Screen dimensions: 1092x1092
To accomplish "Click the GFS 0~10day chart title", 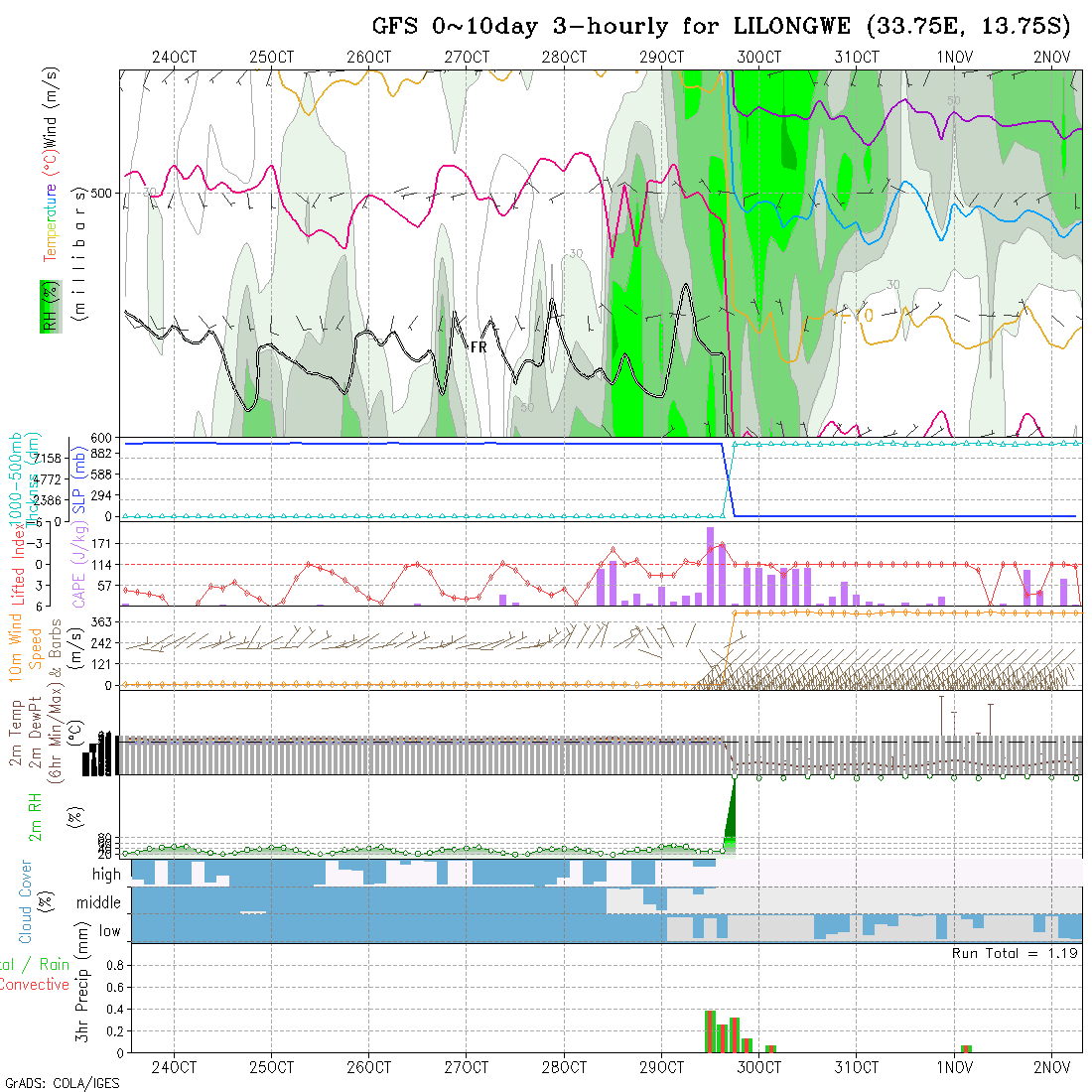I will 721,25.
